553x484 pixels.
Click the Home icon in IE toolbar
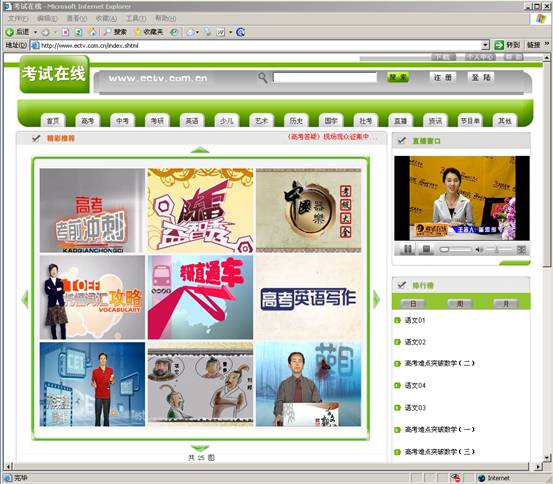coord(92,32)
